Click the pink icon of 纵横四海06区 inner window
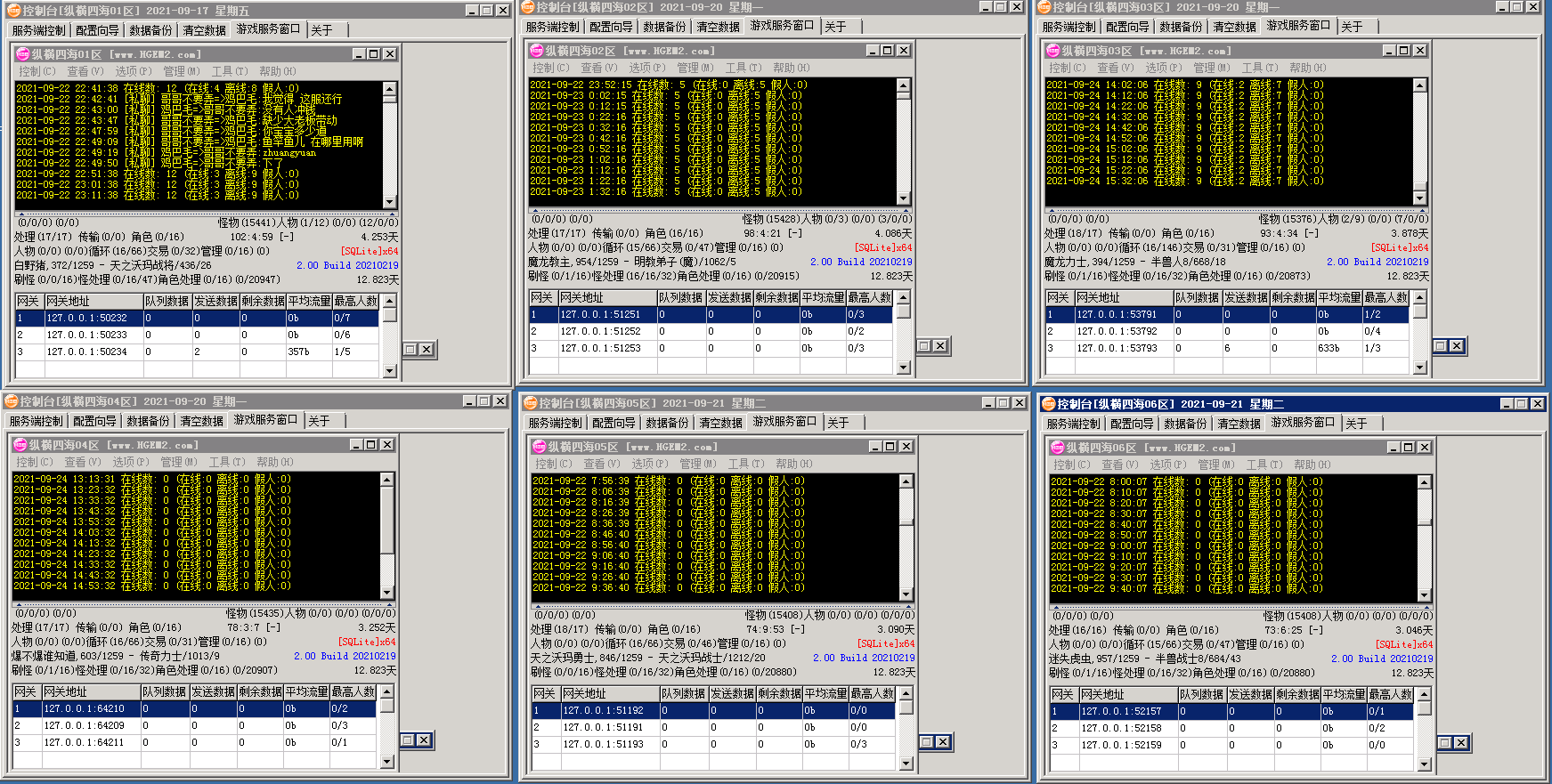1552x784 pixels. pyautogui.click(x=1057, y=448)
